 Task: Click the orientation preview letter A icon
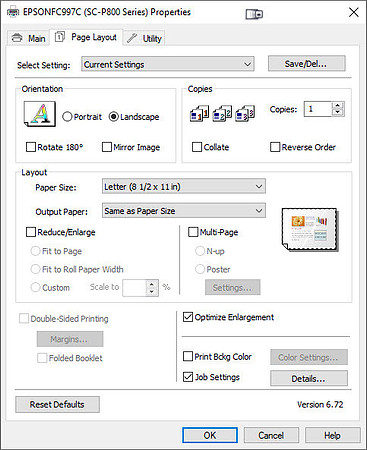point(40,114)
